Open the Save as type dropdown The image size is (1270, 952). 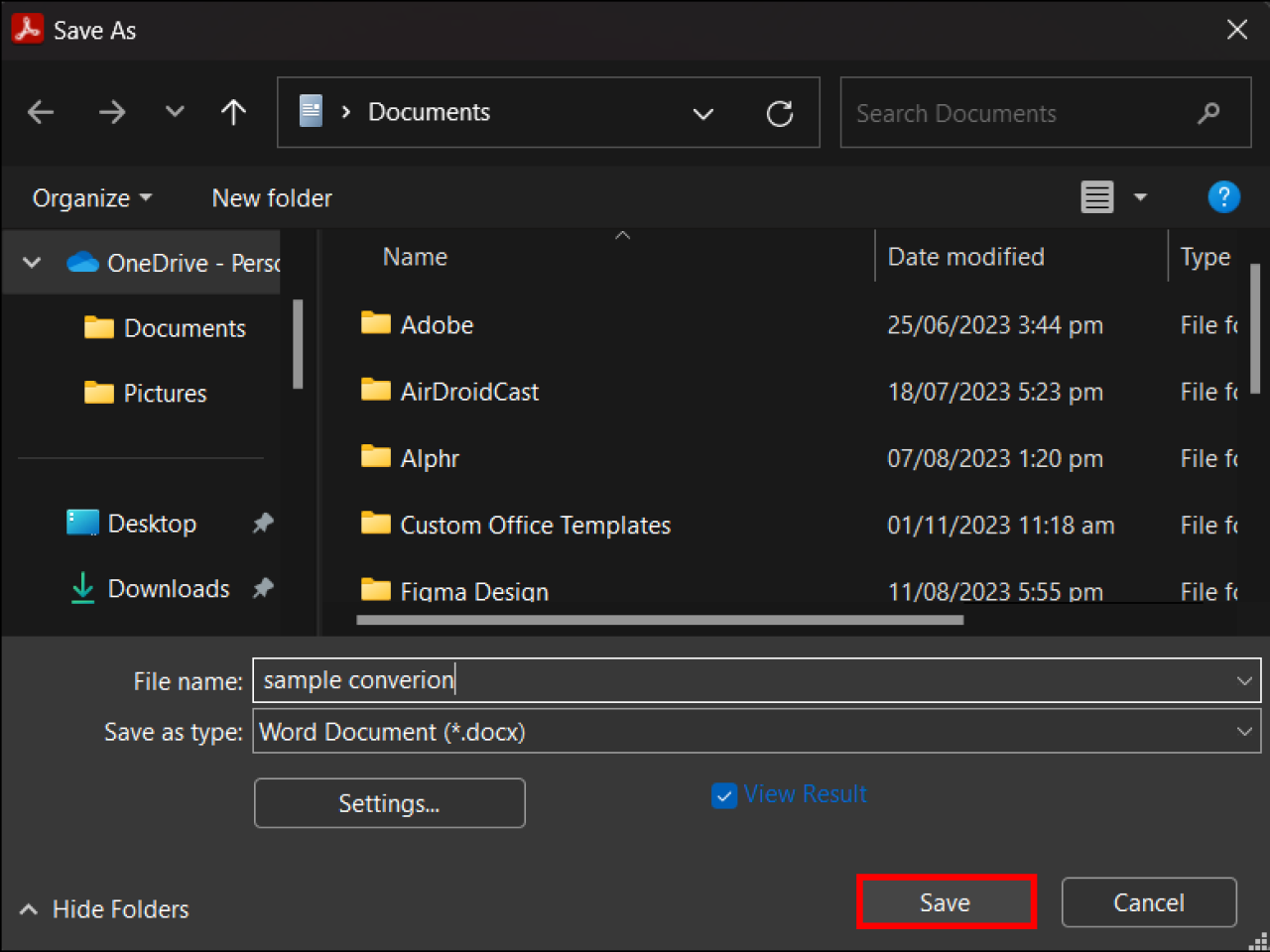(x=1244, y=732)
